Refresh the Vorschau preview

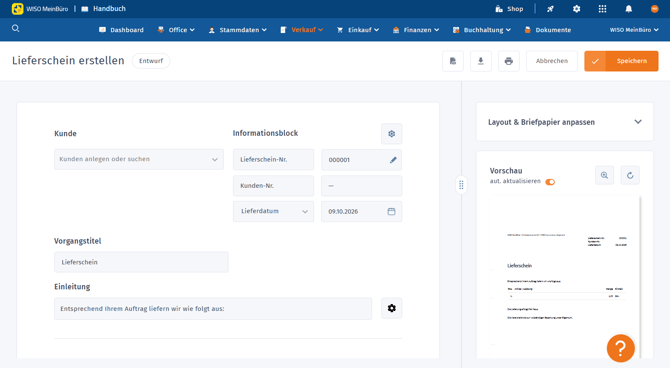(x=630, y=175)
